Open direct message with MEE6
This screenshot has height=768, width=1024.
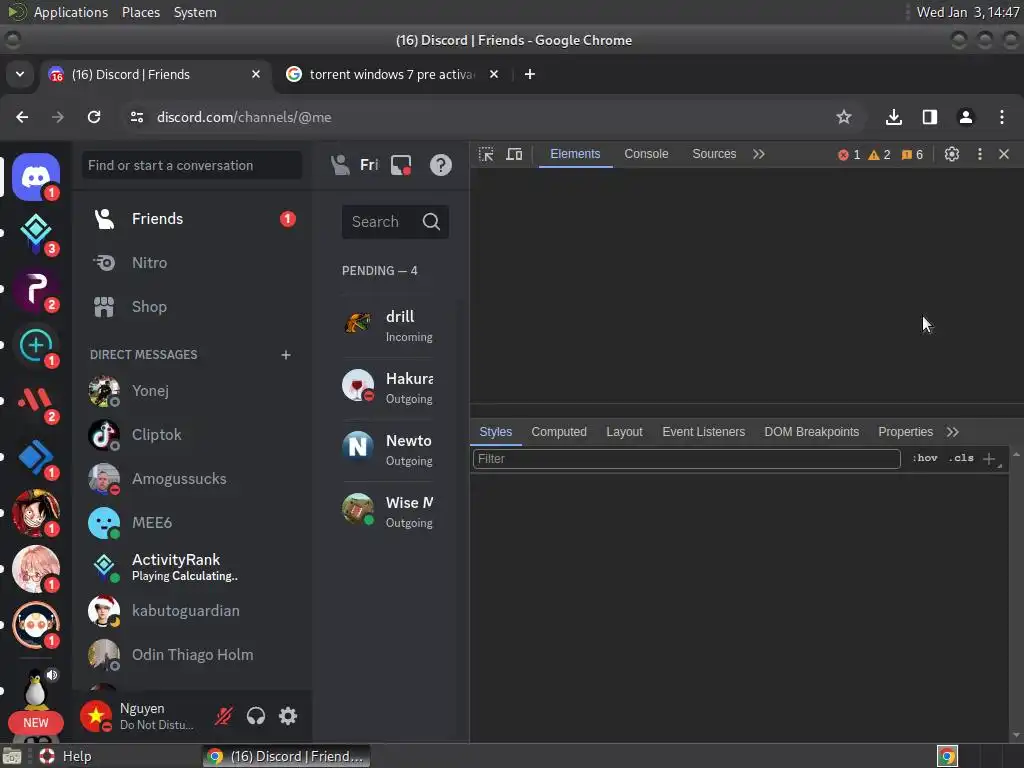coord(193,522)
